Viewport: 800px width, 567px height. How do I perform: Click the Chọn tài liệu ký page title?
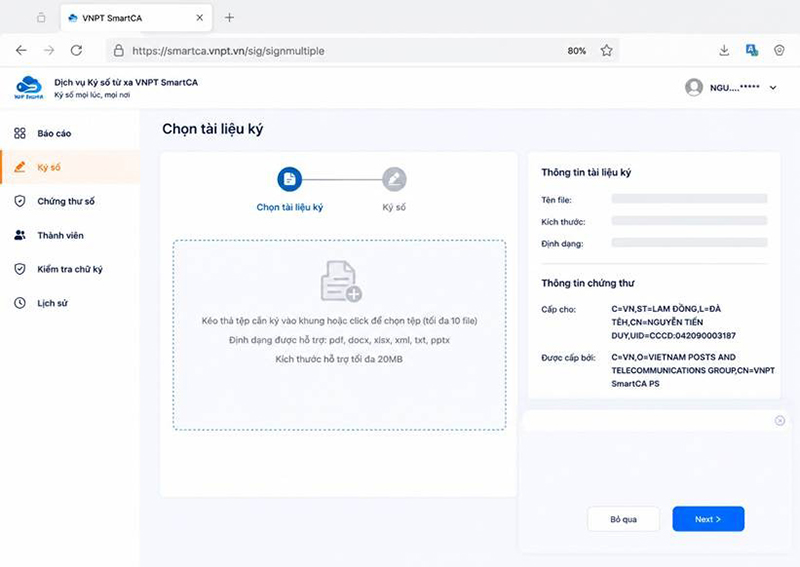pos(213,129)
